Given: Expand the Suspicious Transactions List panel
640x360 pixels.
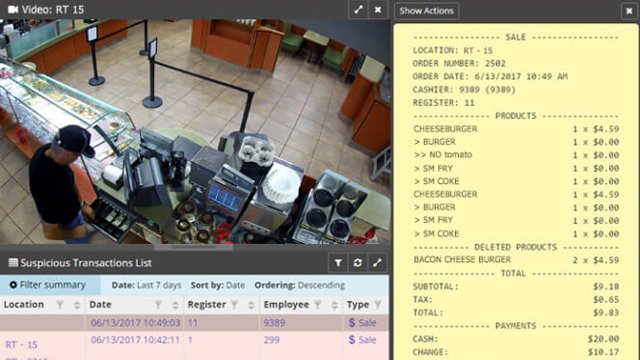Looking at the screenshot, I should pos(378,263).
